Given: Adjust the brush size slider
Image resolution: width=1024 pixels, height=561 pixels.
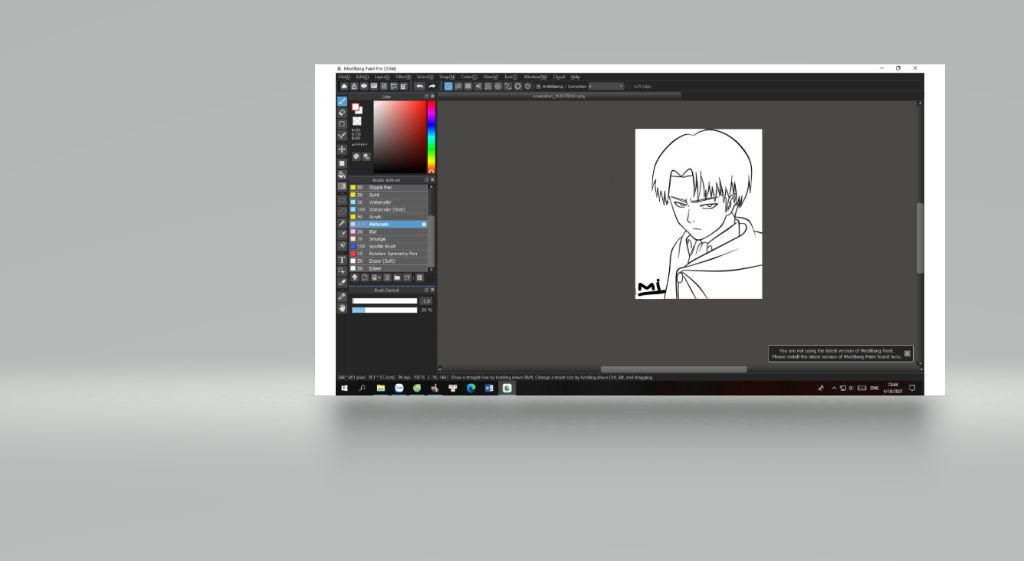Looking at the screenshot, I should [385, 301].
